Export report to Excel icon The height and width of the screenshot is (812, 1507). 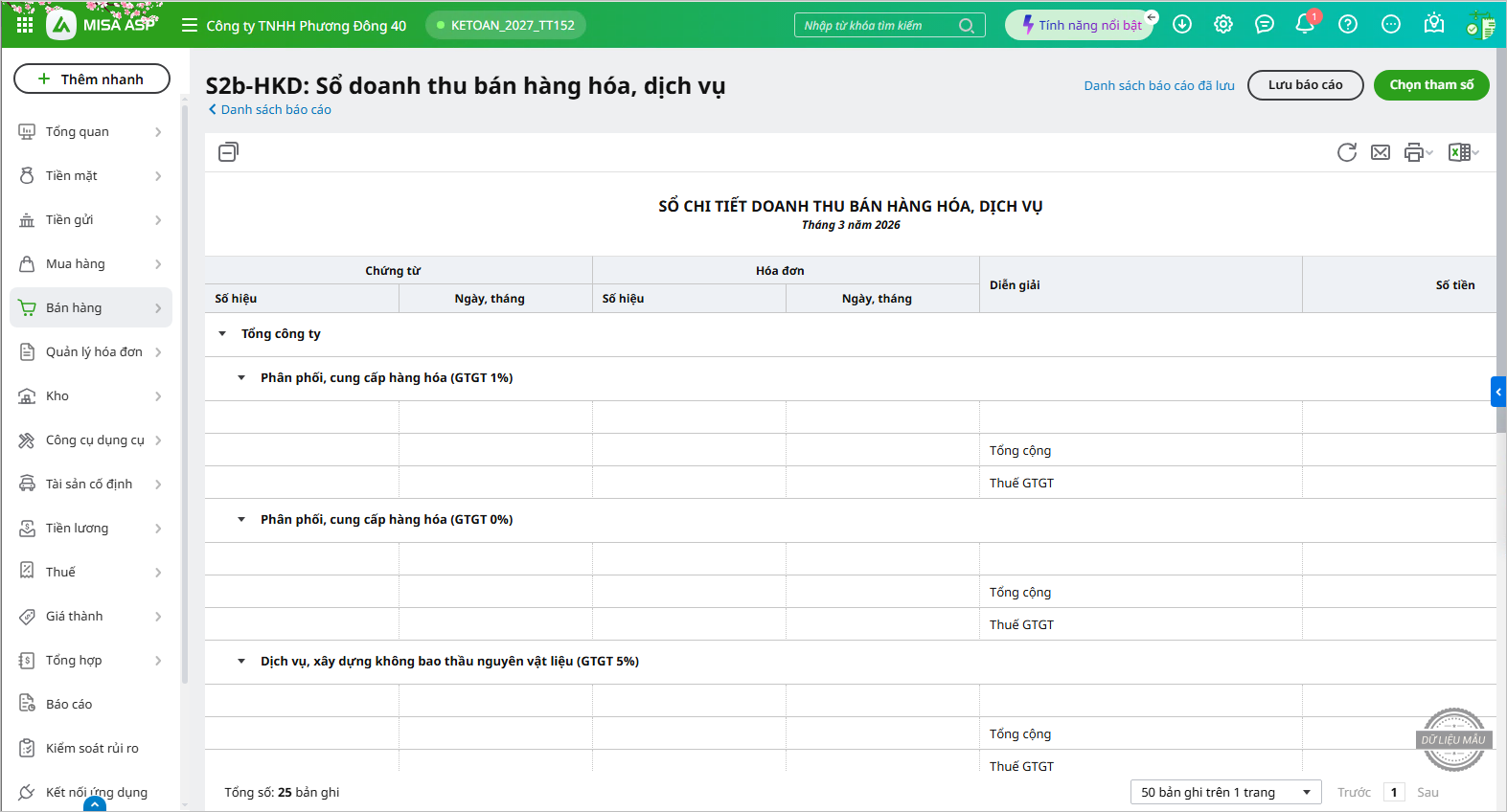tap(1459, 152)
